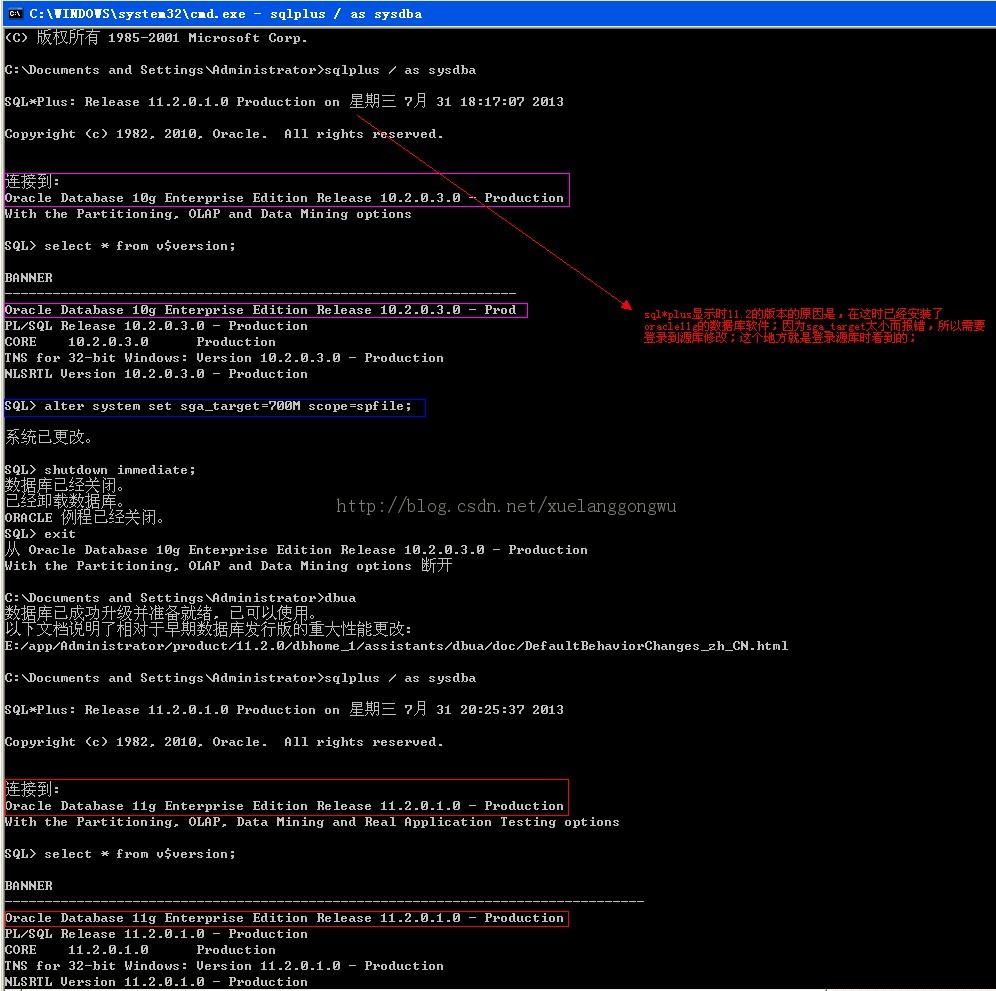This screenshot has height=991, width=996.
Task: Select the line beginning '从 Oracle Database 10g'
Action: [x=296, y=549]
